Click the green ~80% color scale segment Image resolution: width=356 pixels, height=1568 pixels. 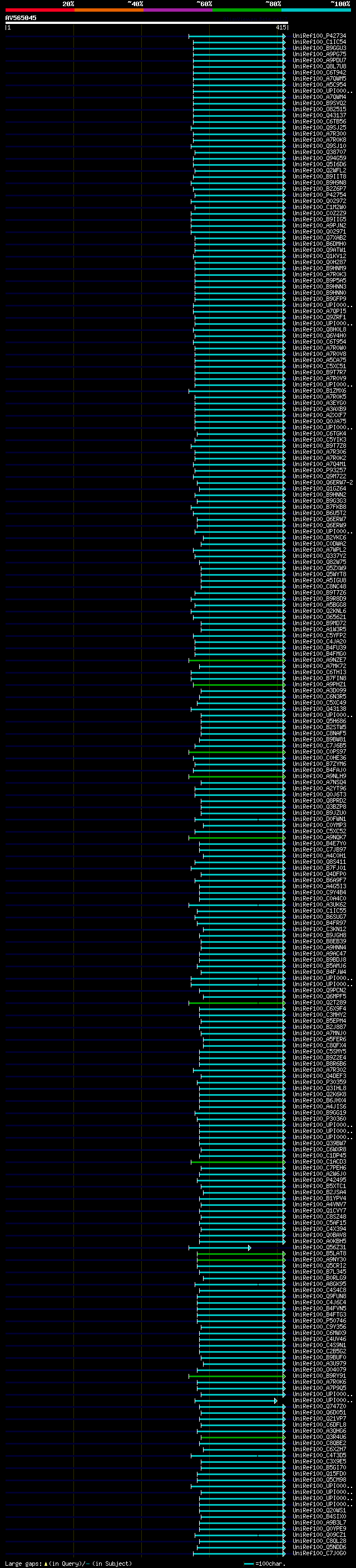point(247,10)
